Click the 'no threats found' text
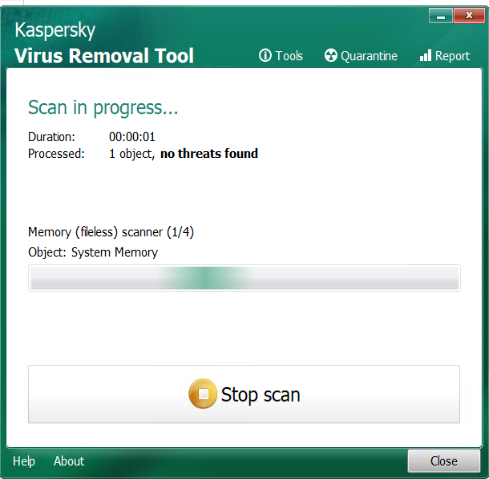The height and width of the screenshot is (479, 489). [209, 154]
